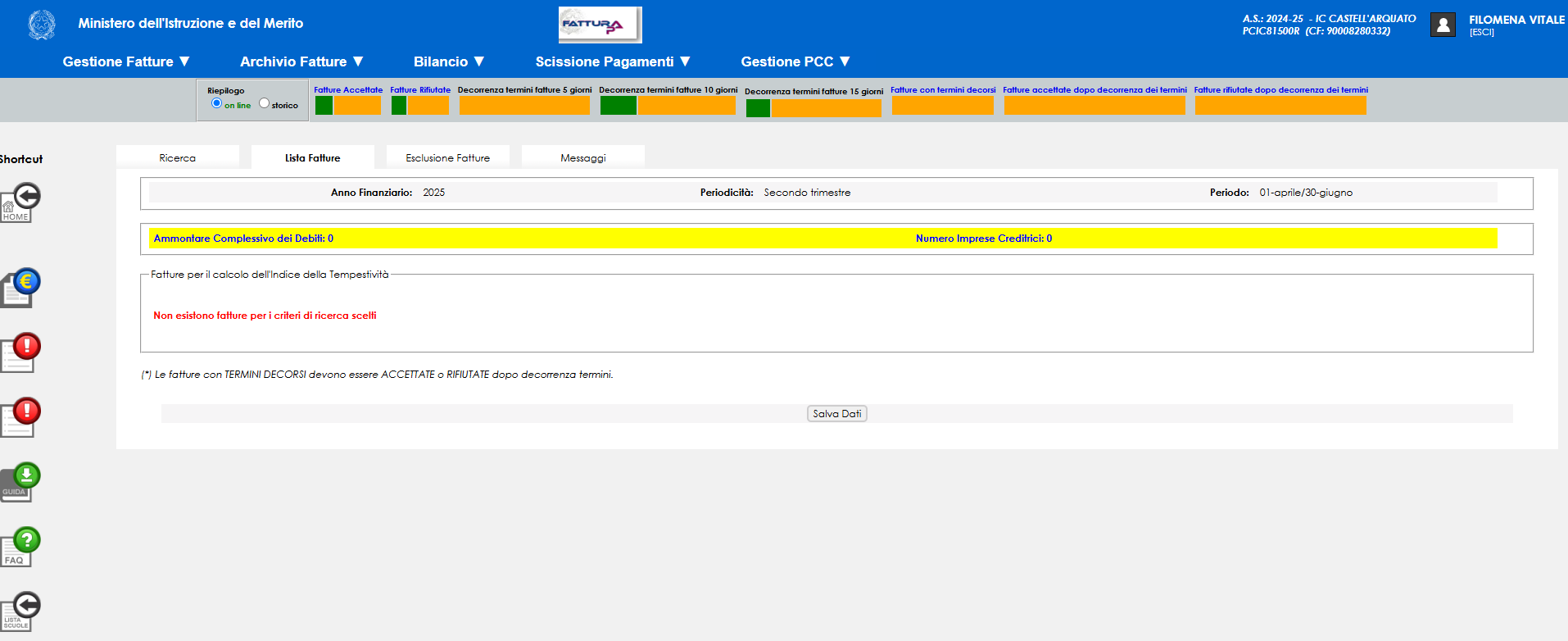Screen dimensions: 1568x641
Task: Click the user profile avatar icon
Action: [x=1442, y=25]
